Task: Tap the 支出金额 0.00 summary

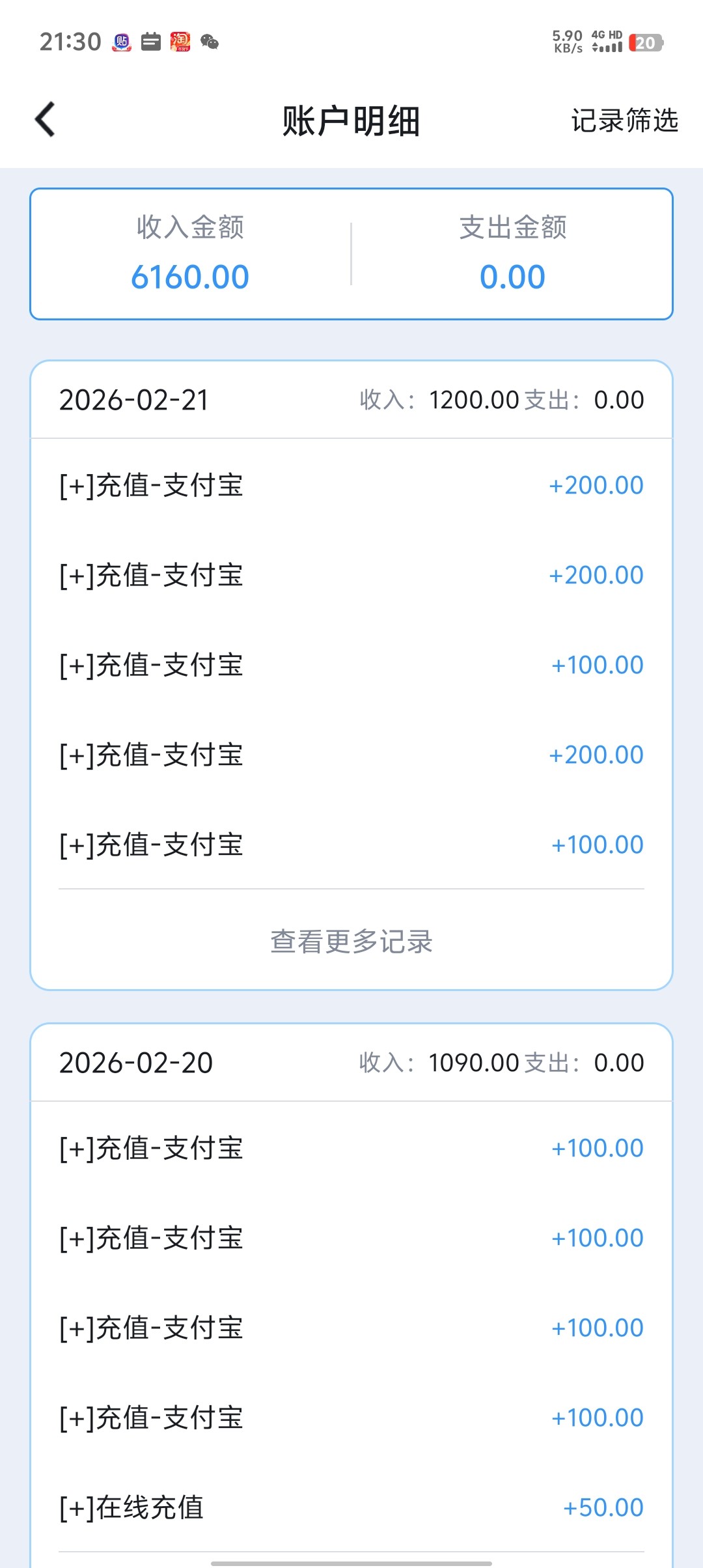Action: [512, 254]
